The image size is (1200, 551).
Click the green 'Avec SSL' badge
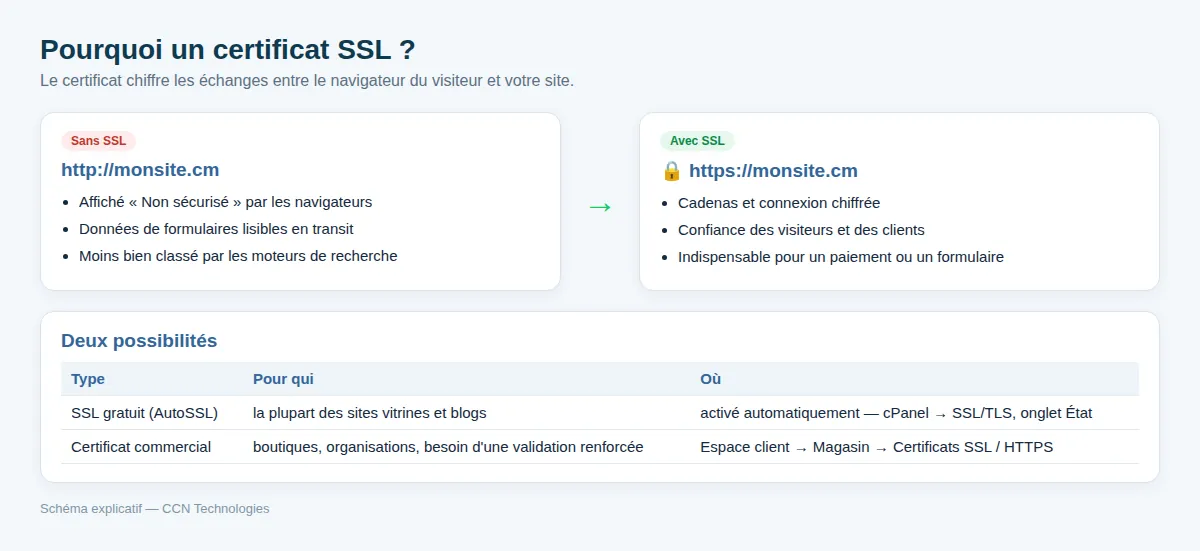coord(697,141)
